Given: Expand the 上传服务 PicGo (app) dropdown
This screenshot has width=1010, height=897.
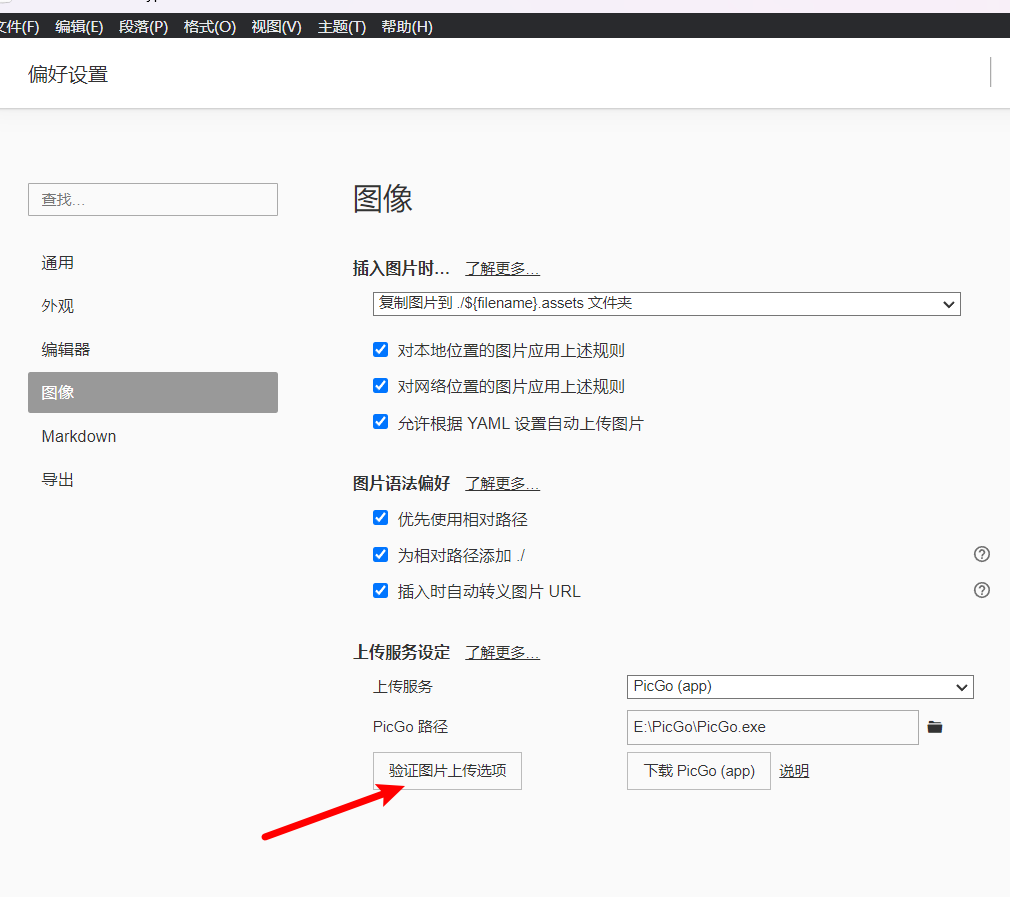Looking at the screenshot, I should pyautogui.click(x=800, y=687).
